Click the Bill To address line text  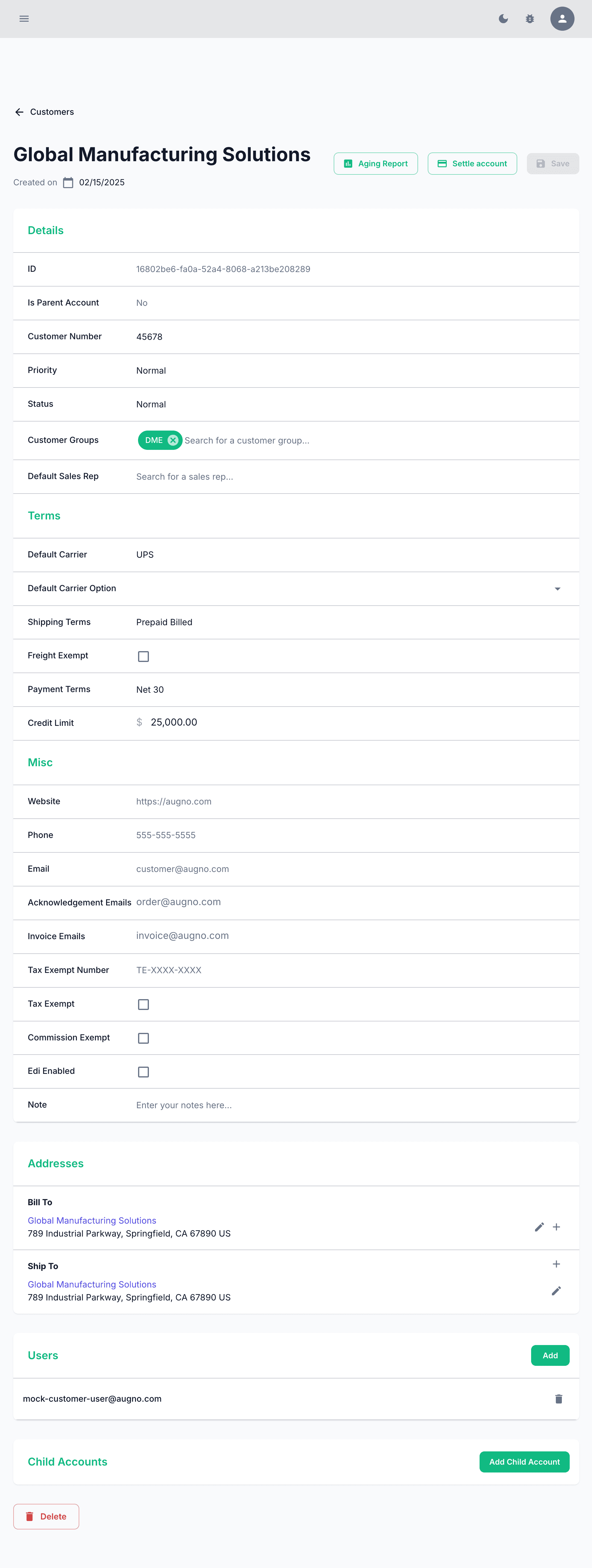129,1234
